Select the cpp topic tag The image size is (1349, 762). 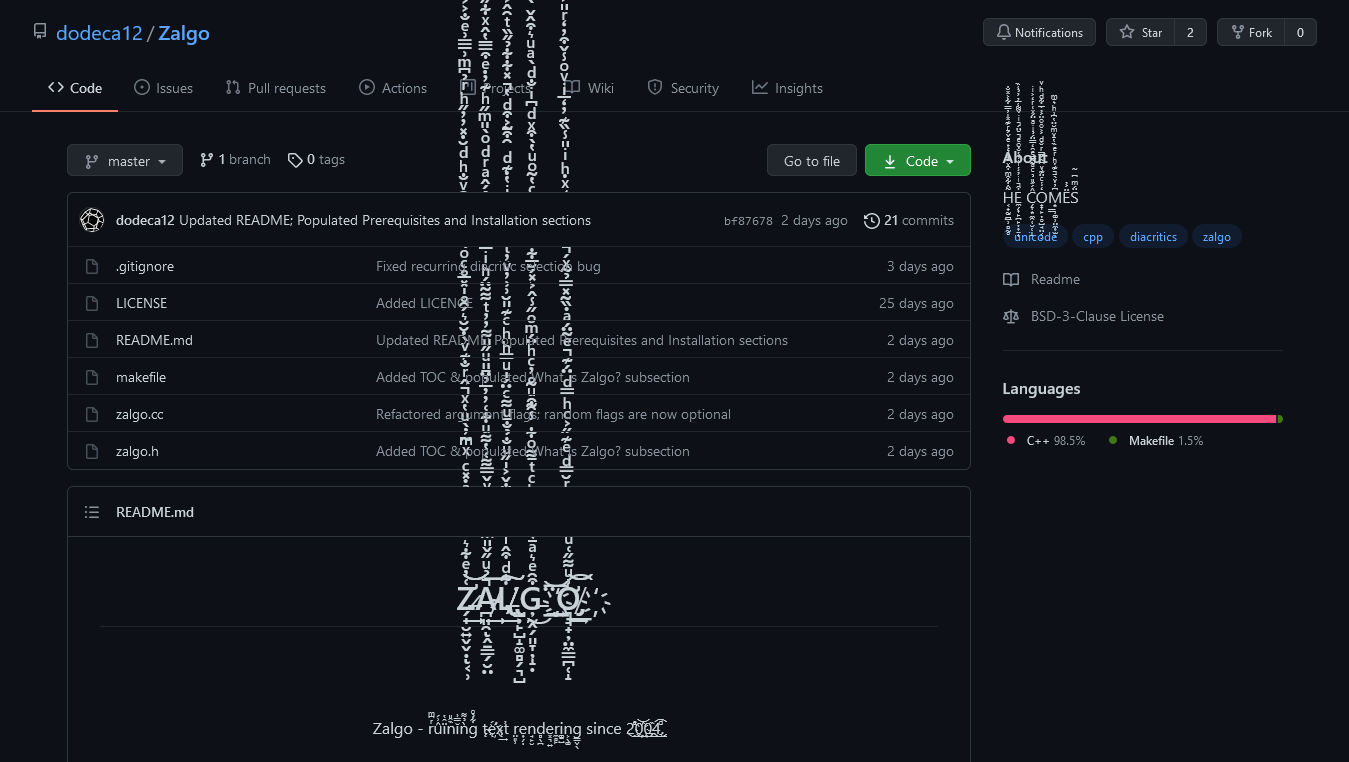1093,237
